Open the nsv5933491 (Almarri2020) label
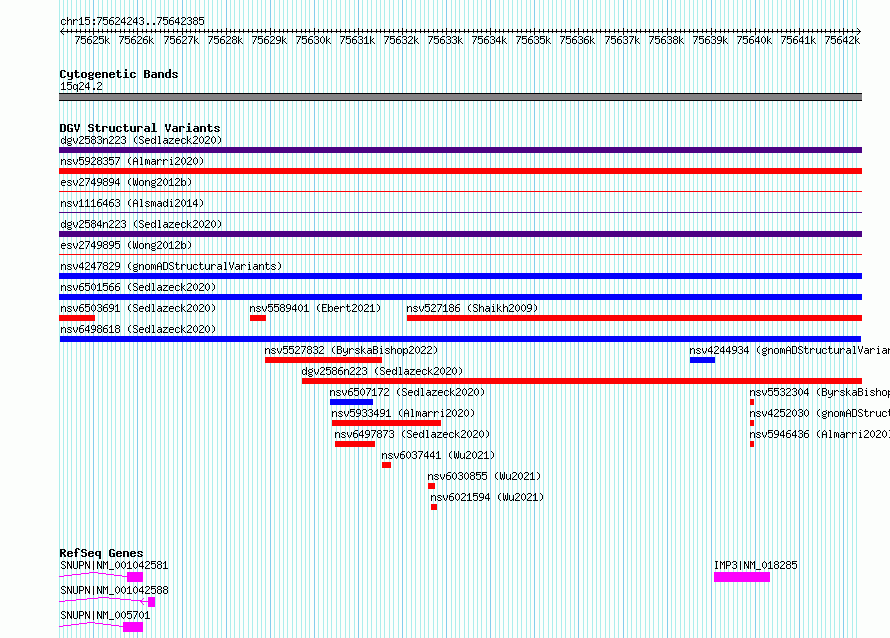The height and width of the screenshot is (638, 890). (x=403, y=413)
